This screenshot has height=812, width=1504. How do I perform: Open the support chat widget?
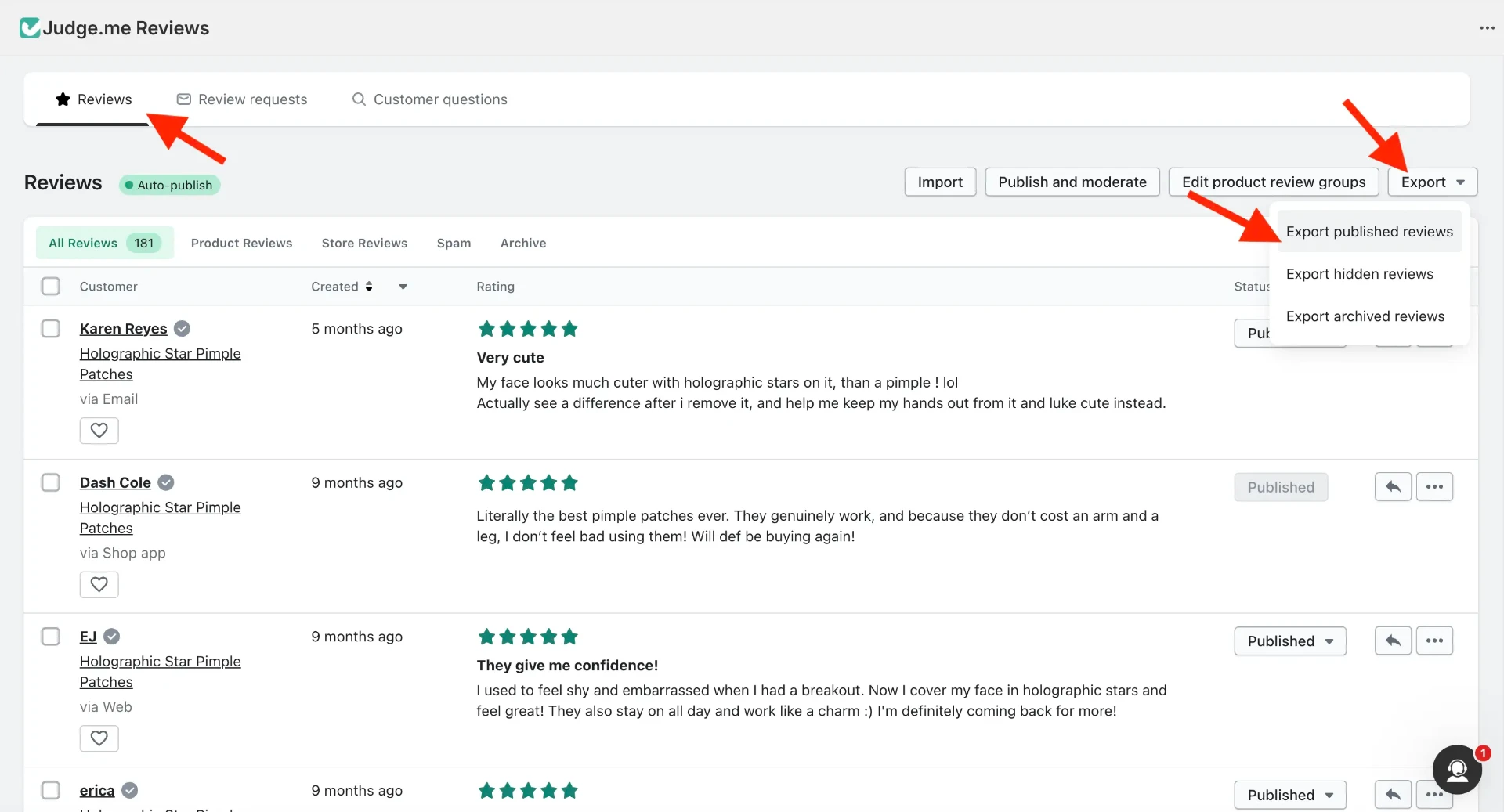(1457, 770)
